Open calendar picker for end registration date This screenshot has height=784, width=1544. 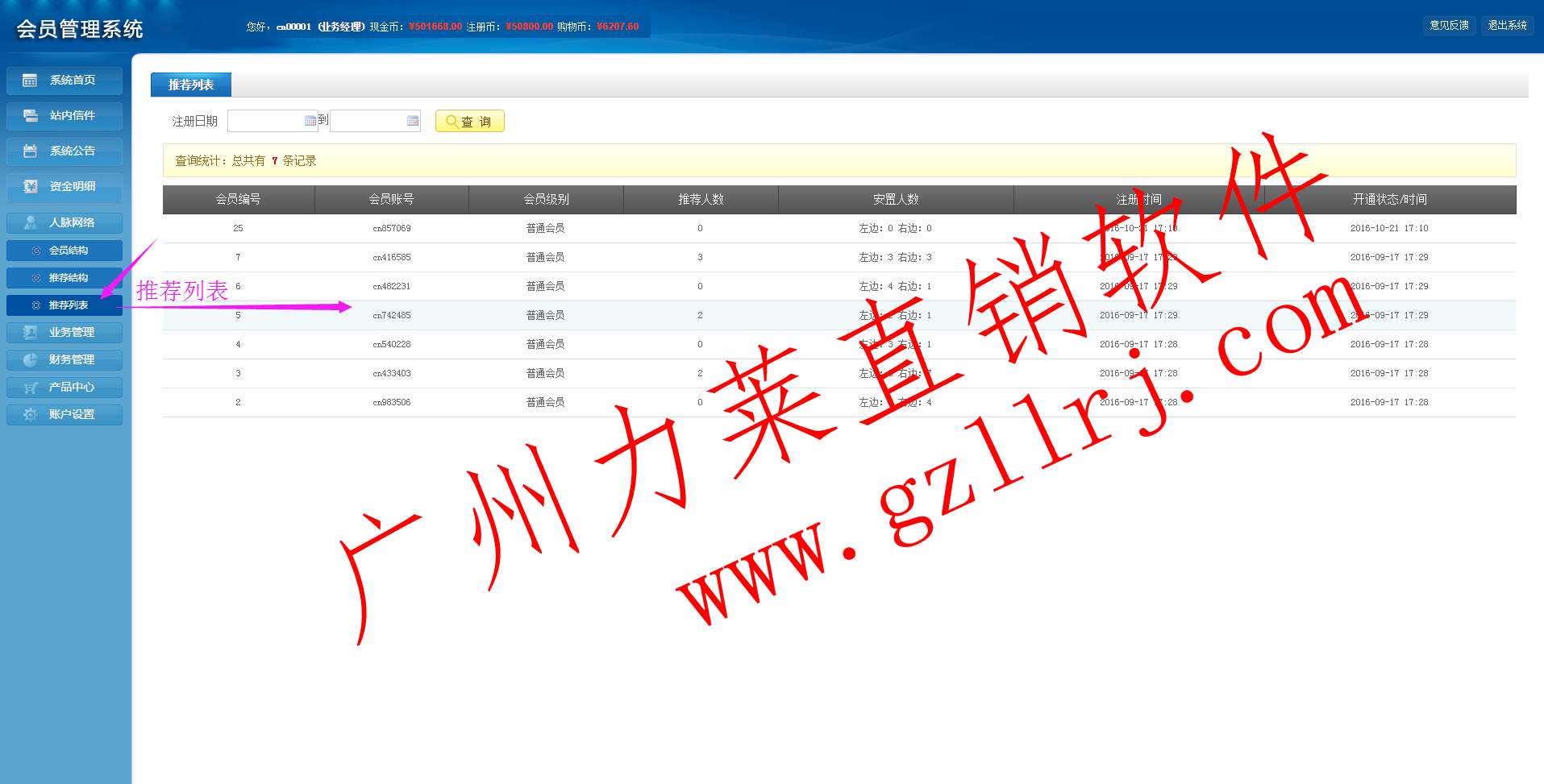click(413, 121)
